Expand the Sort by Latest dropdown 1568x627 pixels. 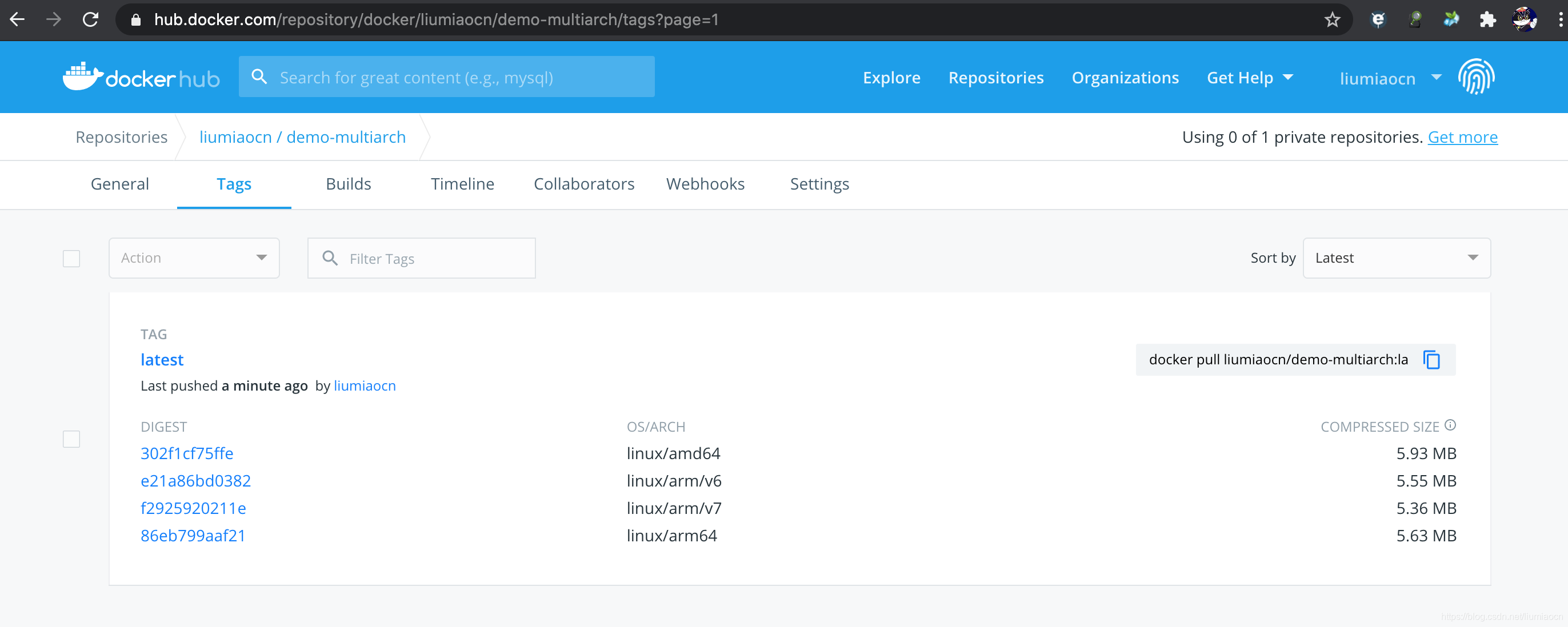point(1396,258)
